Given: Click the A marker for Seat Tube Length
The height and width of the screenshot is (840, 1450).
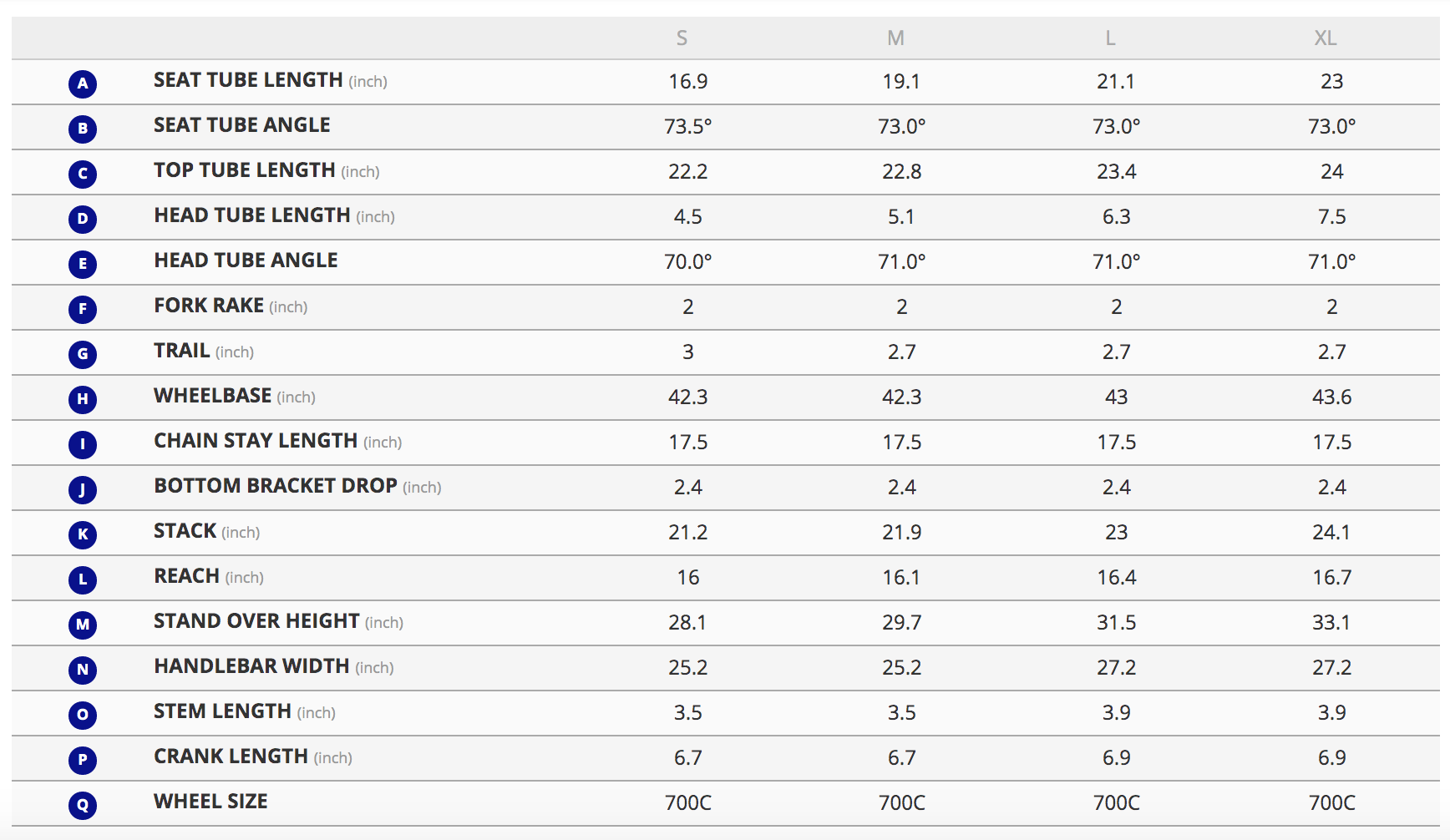Looking at the screenshot, I should 83,83.
